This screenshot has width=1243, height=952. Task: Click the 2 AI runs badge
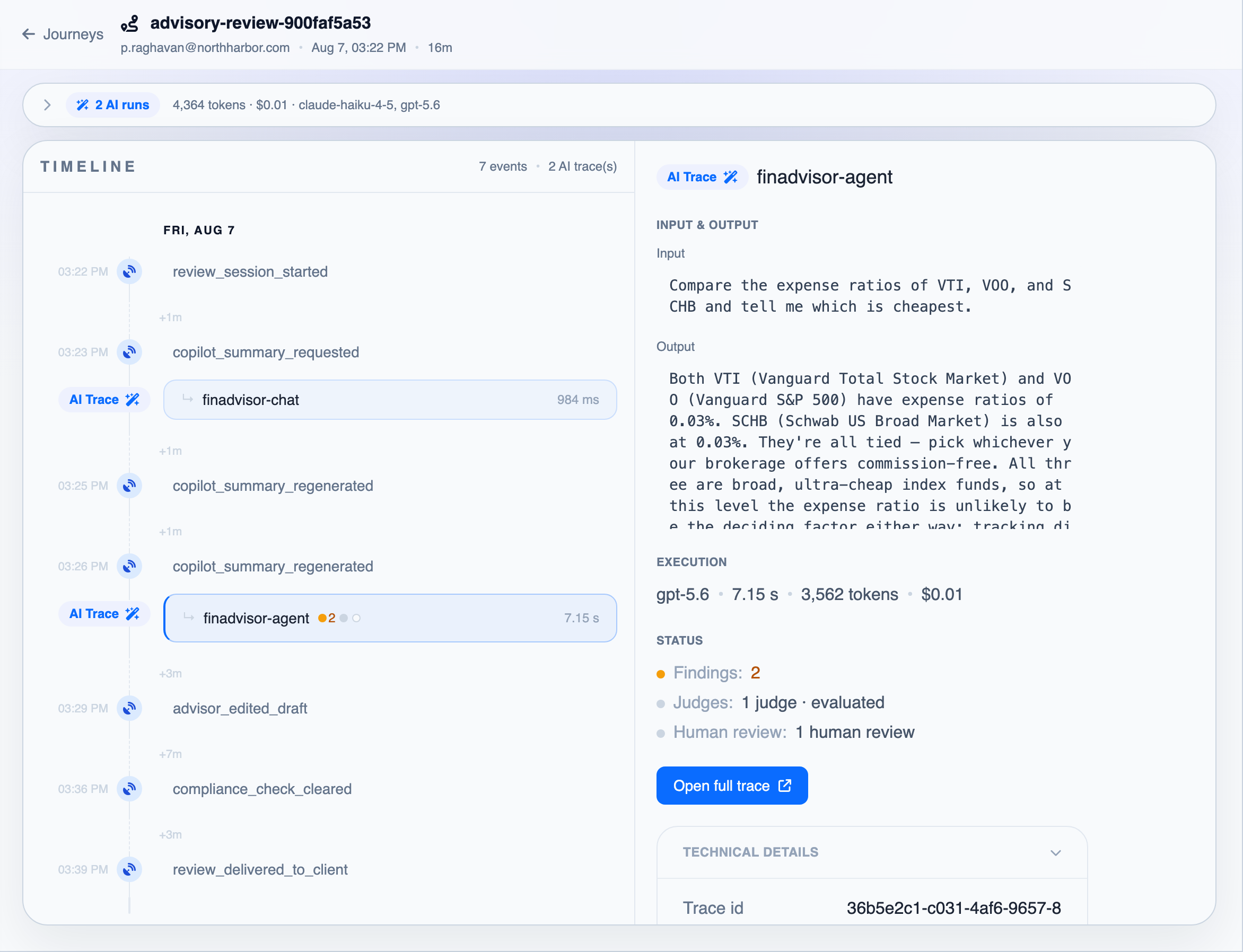click(x=113, y=105)
